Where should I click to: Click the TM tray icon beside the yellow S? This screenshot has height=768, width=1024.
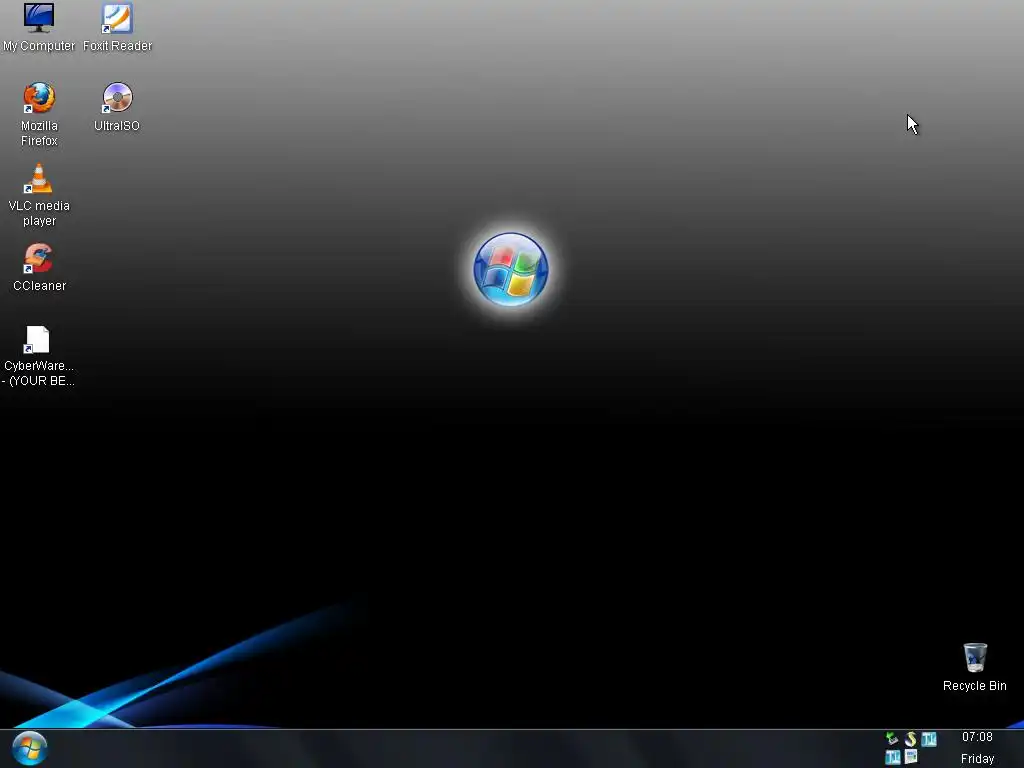[929, 739]
